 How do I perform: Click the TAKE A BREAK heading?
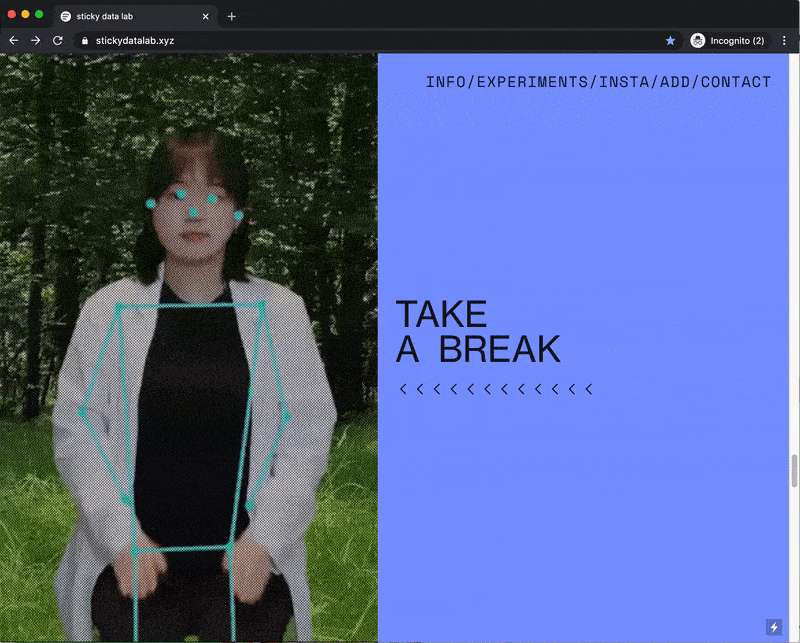[478, 331]
